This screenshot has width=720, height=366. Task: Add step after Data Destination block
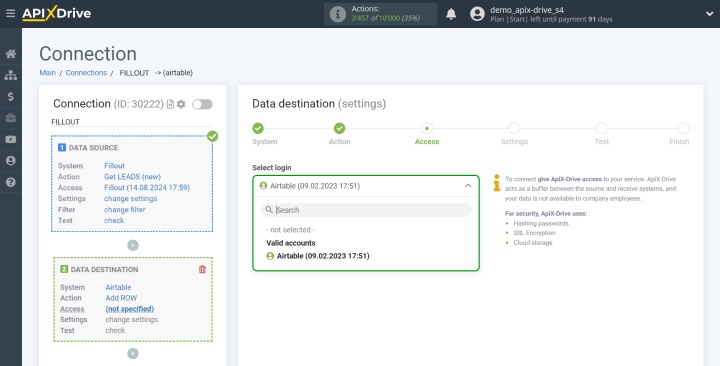click(x=133, y=353)
